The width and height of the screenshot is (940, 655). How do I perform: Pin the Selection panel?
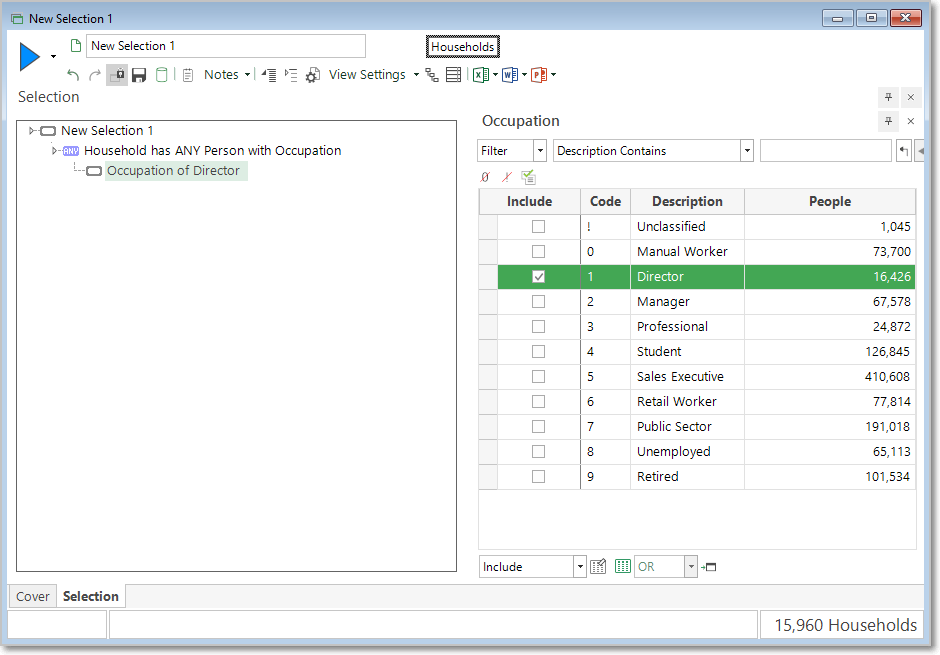pos(888,97)
